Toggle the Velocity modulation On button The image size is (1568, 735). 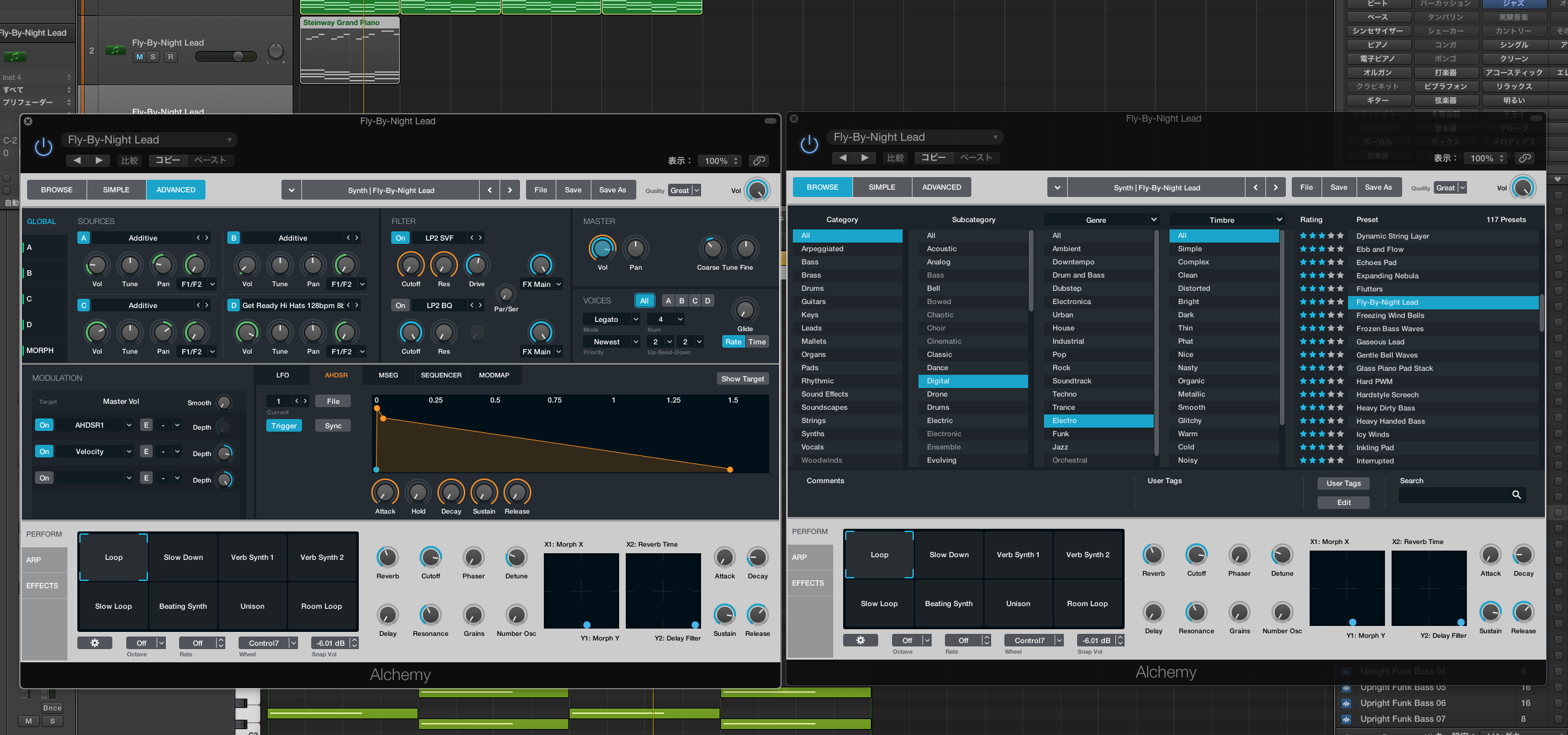(44, 451)
